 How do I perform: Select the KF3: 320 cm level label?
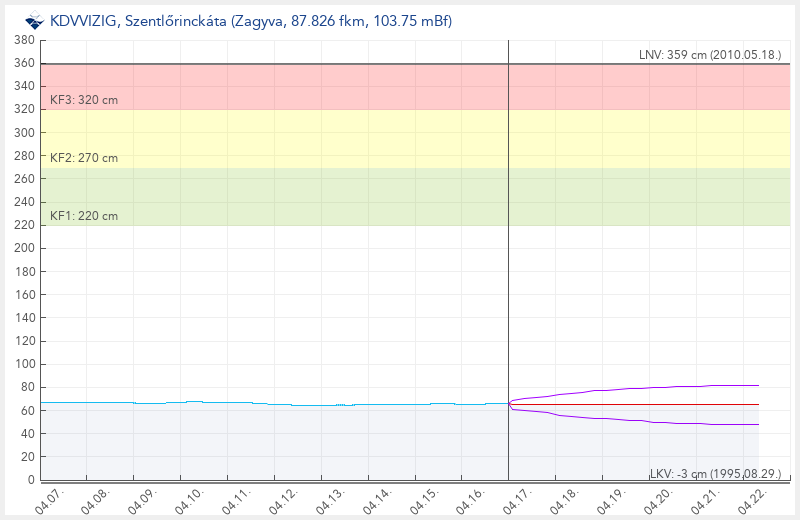(84, 100)
